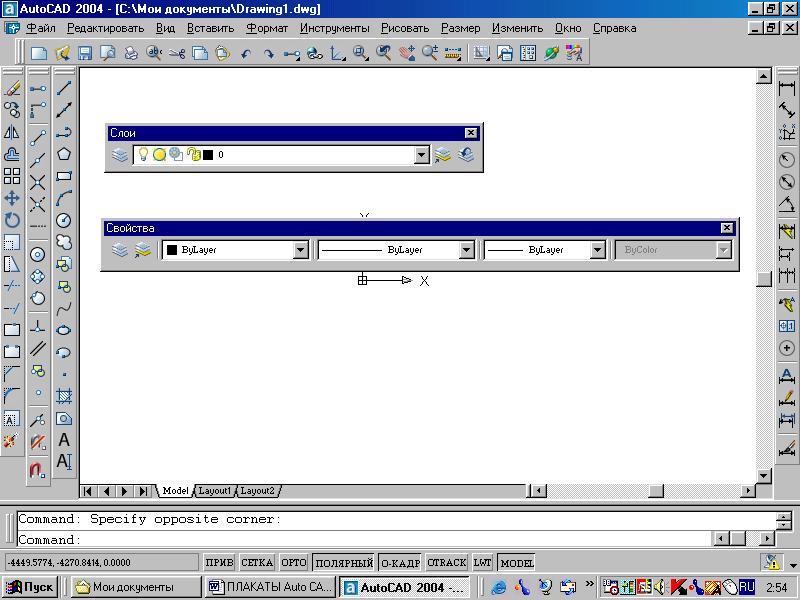This screenshot has width=800, height=600.
Task: Click the vertical scrollbar thumb of drawing area
Action: point(763,279)
